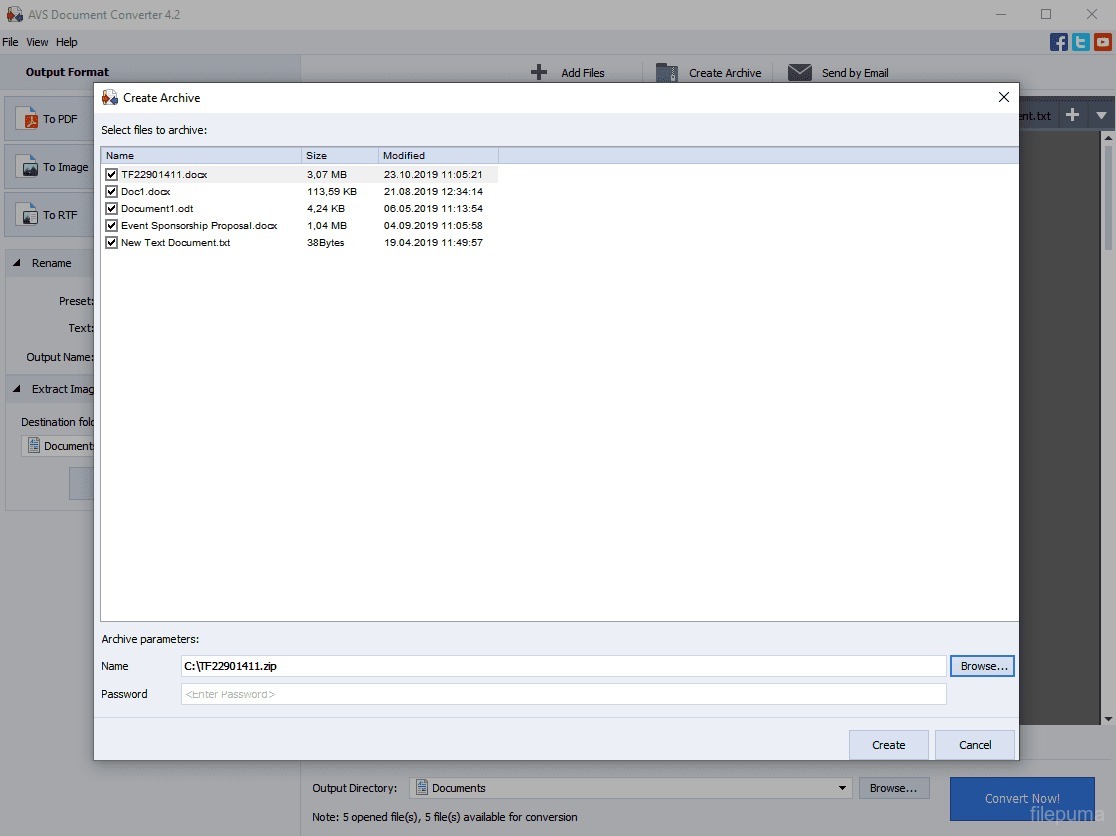
Task: Select the To Image format icon
Action: point(29,168)
